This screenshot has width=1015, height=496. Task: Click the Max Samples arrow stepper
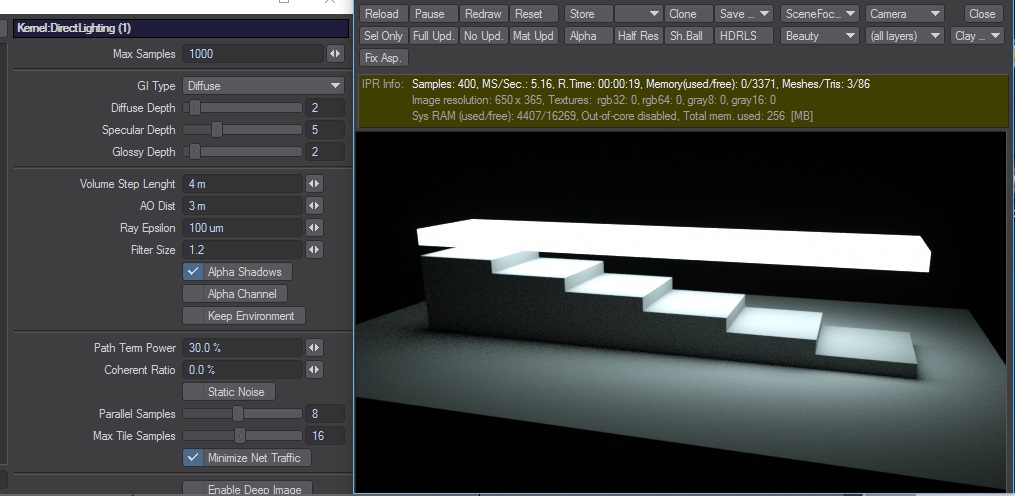click(335, 54)
